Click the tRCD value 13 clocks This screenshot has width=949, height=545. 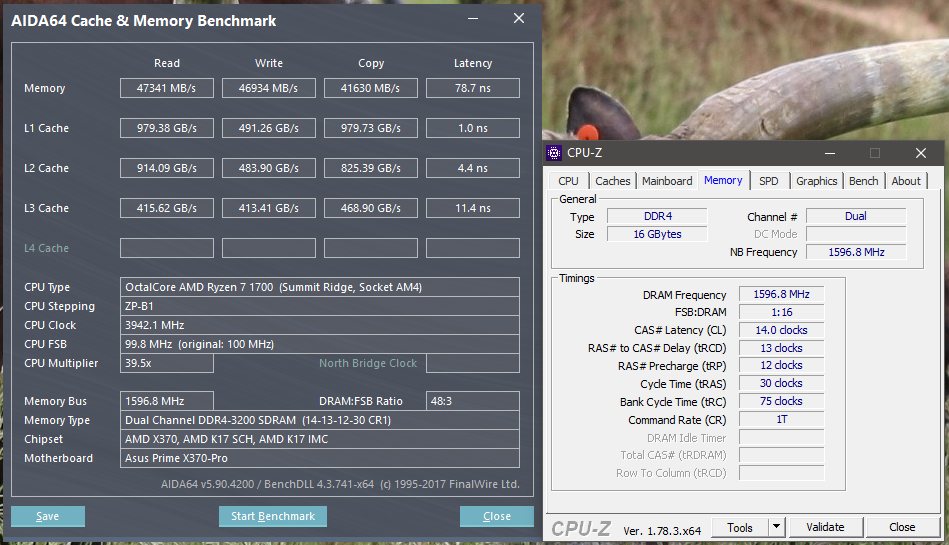pyautogui.click(x=781, y=348)
